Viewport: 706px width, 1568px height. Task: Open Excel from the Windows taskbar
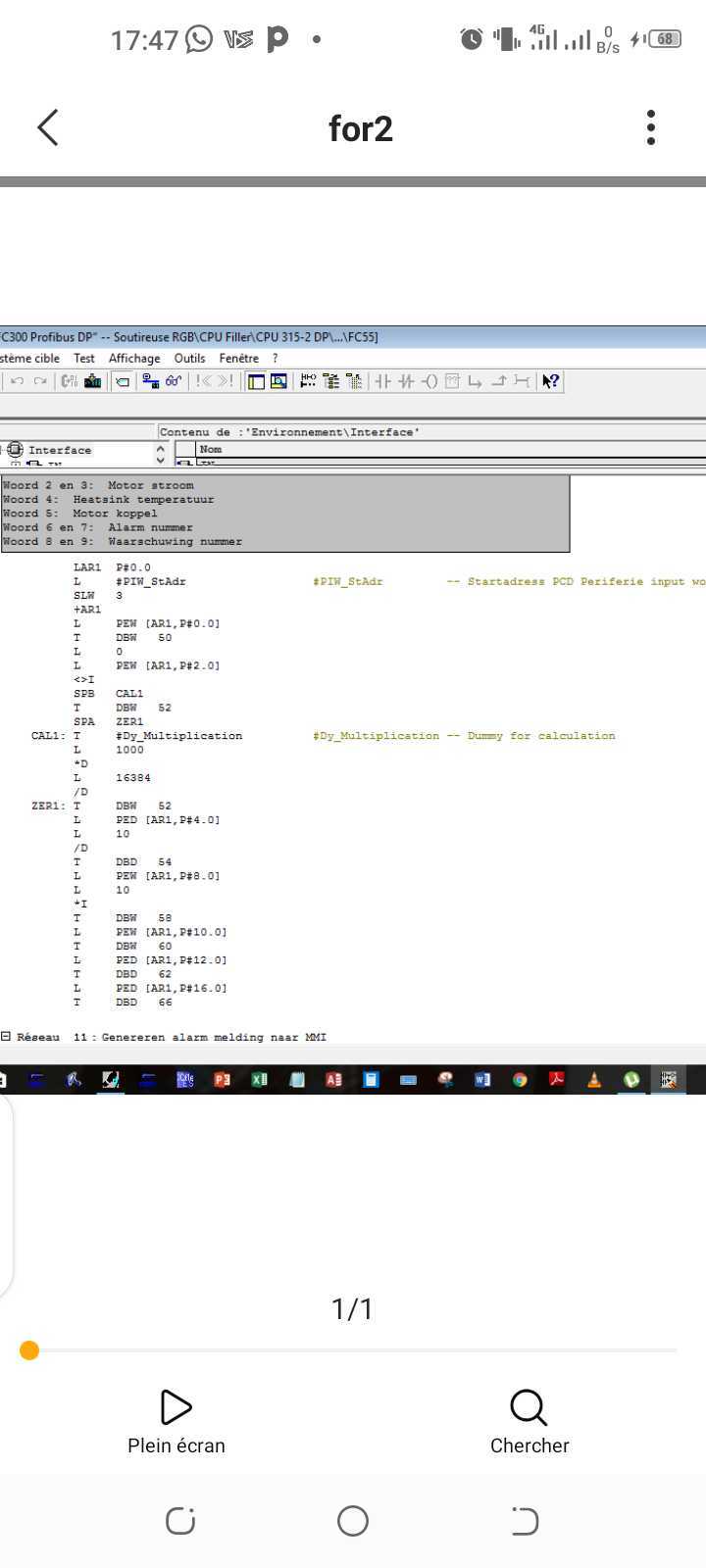(259, 1079)
